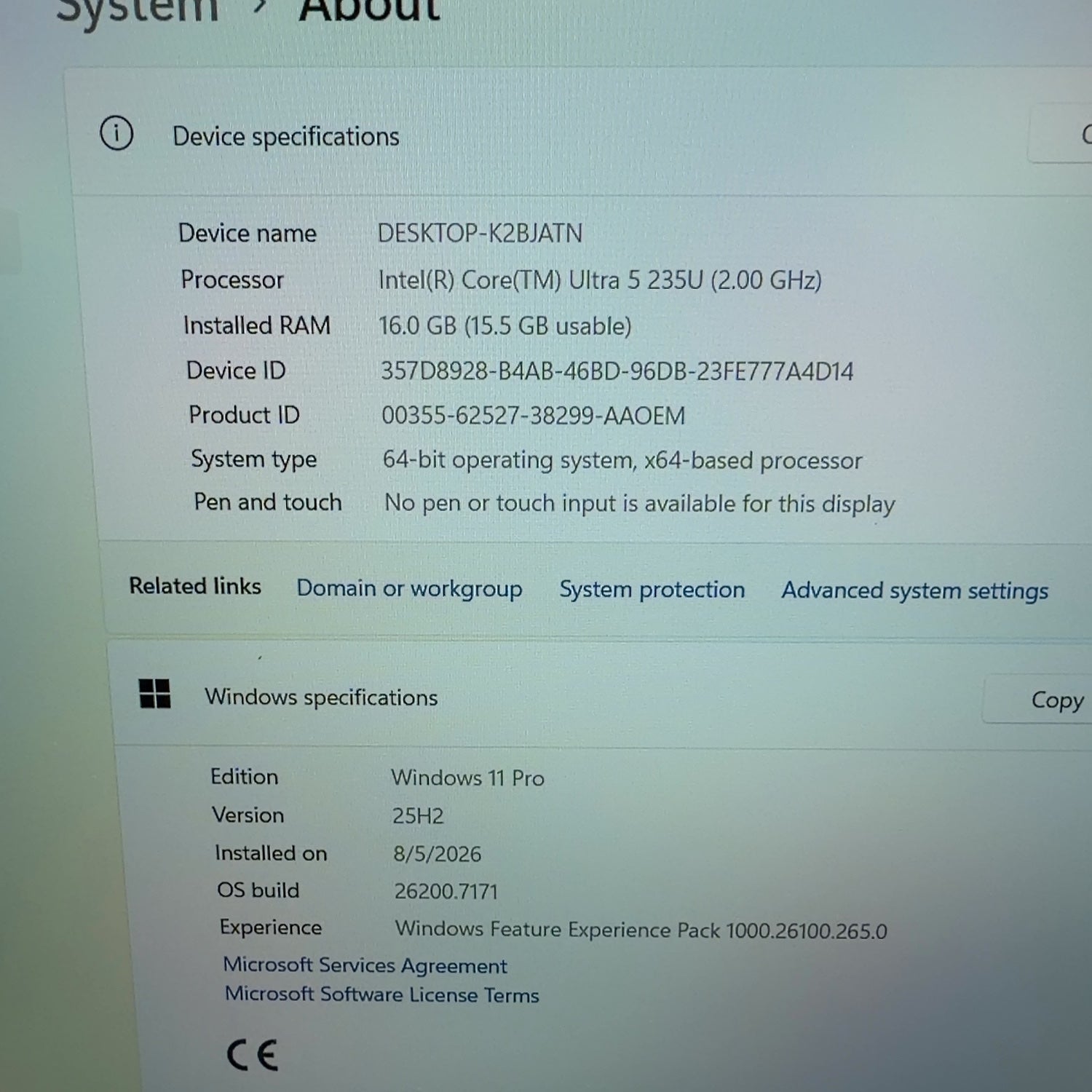The width and height of the screenshot is (1092, 1092).
Task: Select the 16.0 GB (15.5 GB usable) value
Action: pyautogui.click(x=505, y=326)
